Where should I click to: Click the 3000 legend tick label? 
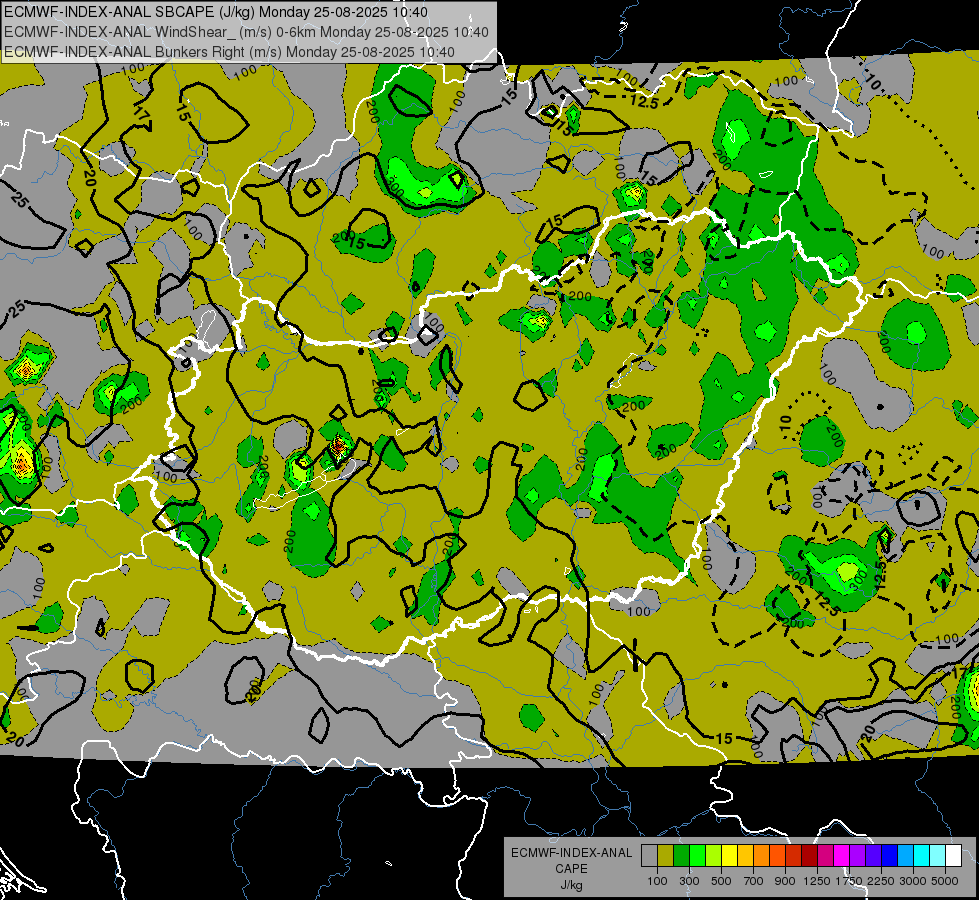point(913,881)
